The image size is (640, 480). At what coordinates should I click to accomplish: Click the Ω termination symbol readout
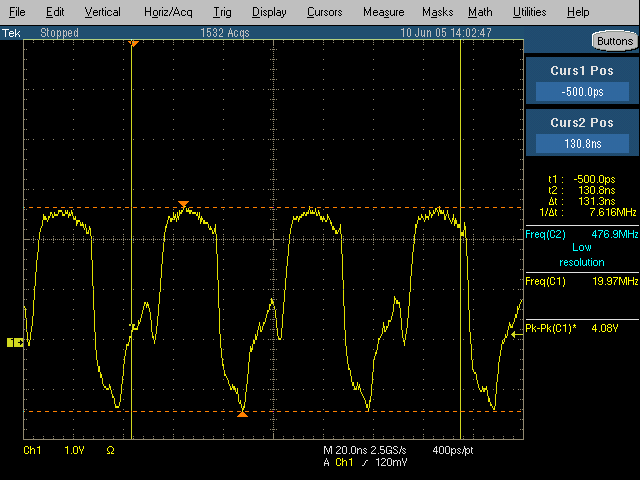pos(110,450)
